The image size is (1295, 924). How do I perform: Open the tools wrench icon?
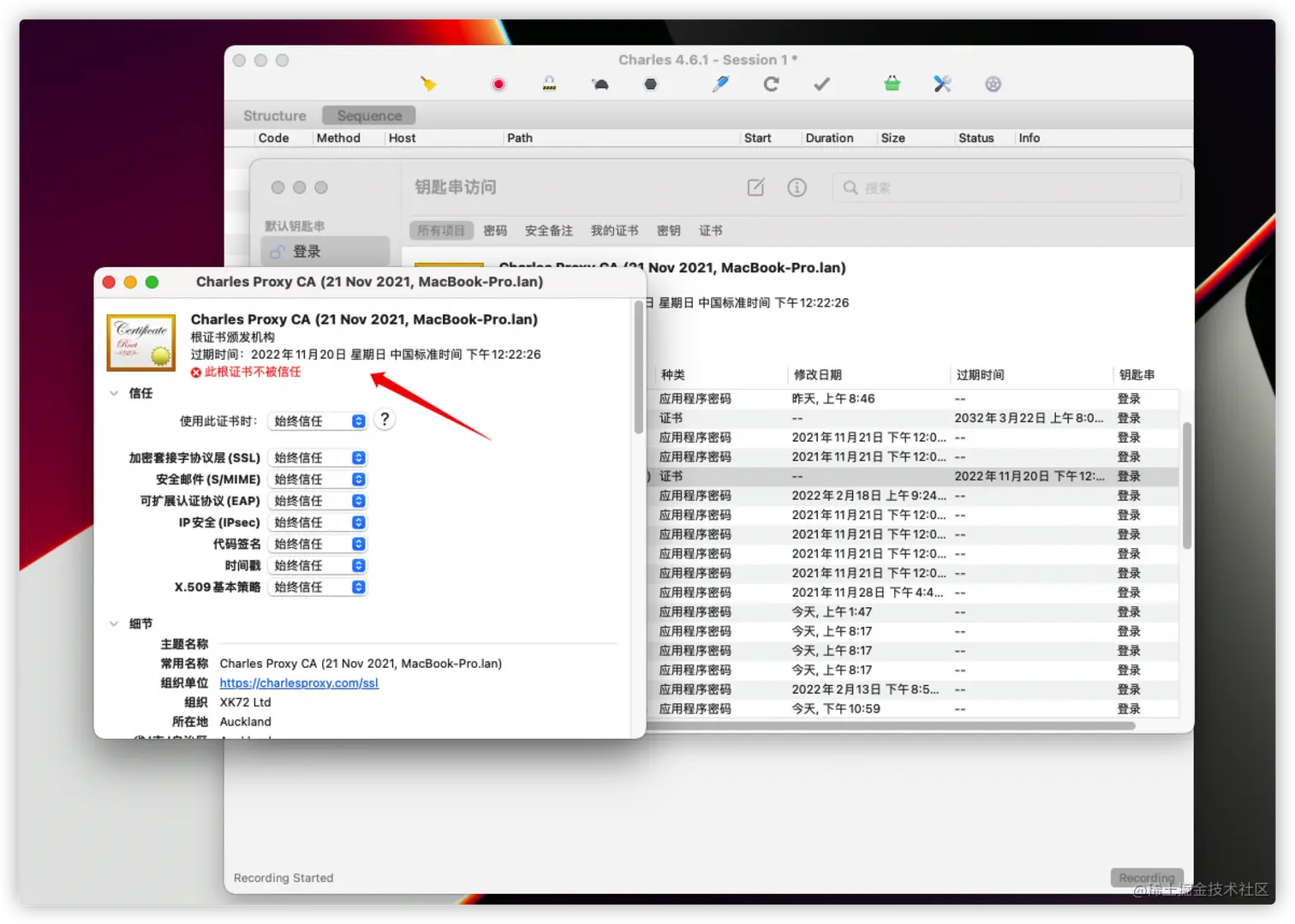point(942,84)
